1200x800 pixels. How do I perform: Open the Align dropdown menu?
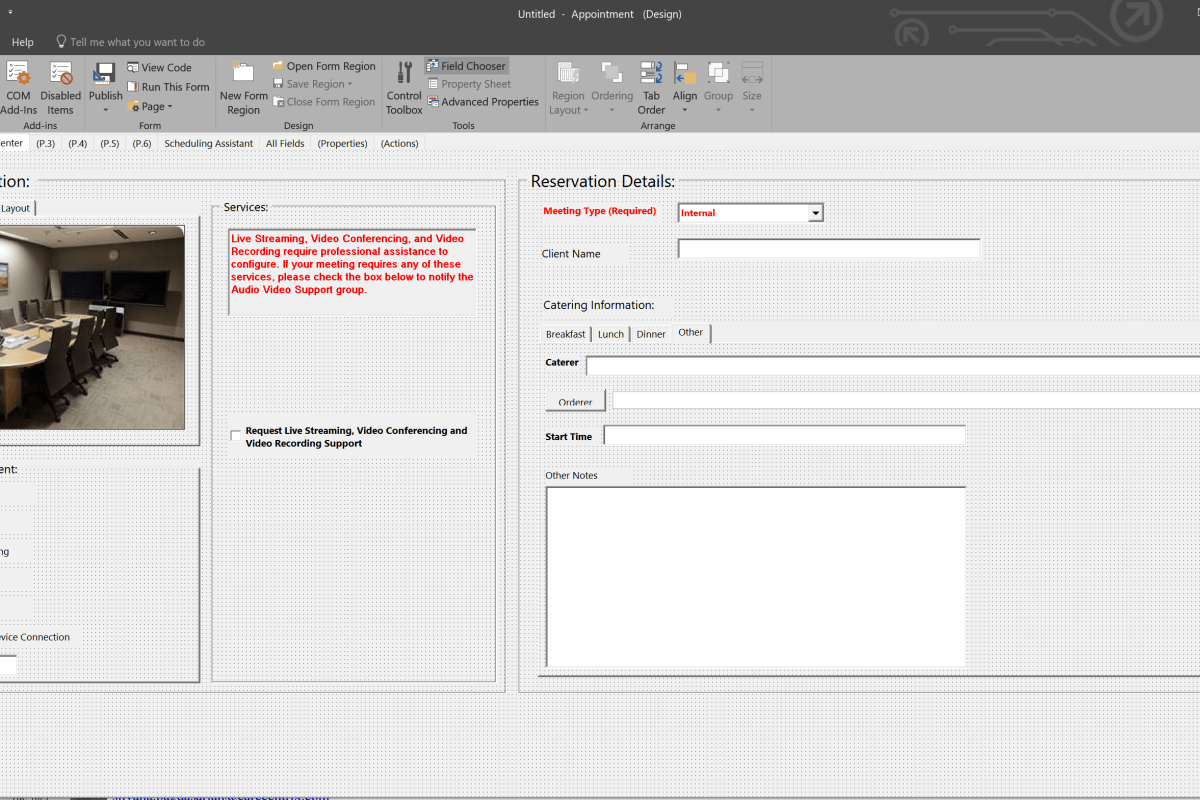(685, 88)
